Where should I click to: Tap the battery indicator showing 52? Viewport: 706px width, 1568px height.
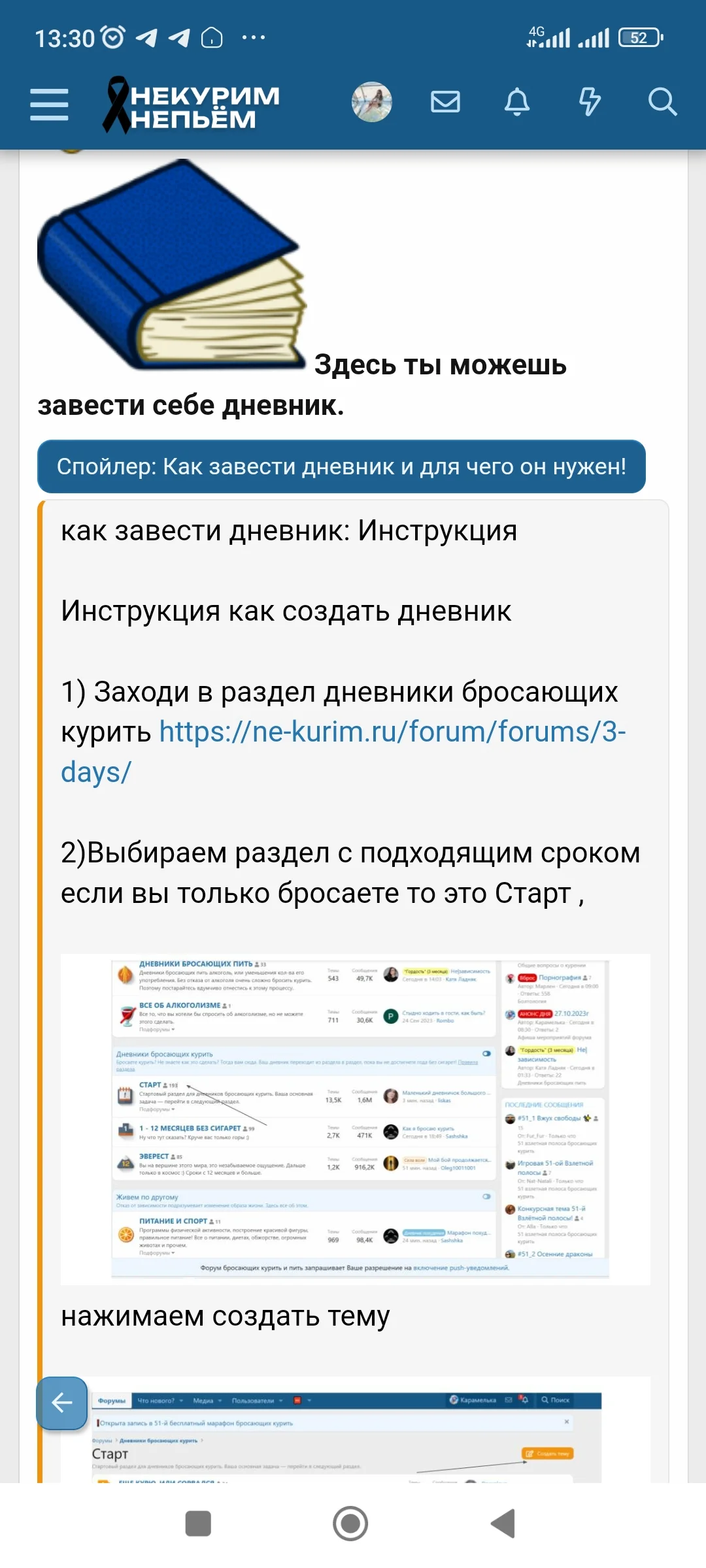pyautogui.click(x=641, y=38)
